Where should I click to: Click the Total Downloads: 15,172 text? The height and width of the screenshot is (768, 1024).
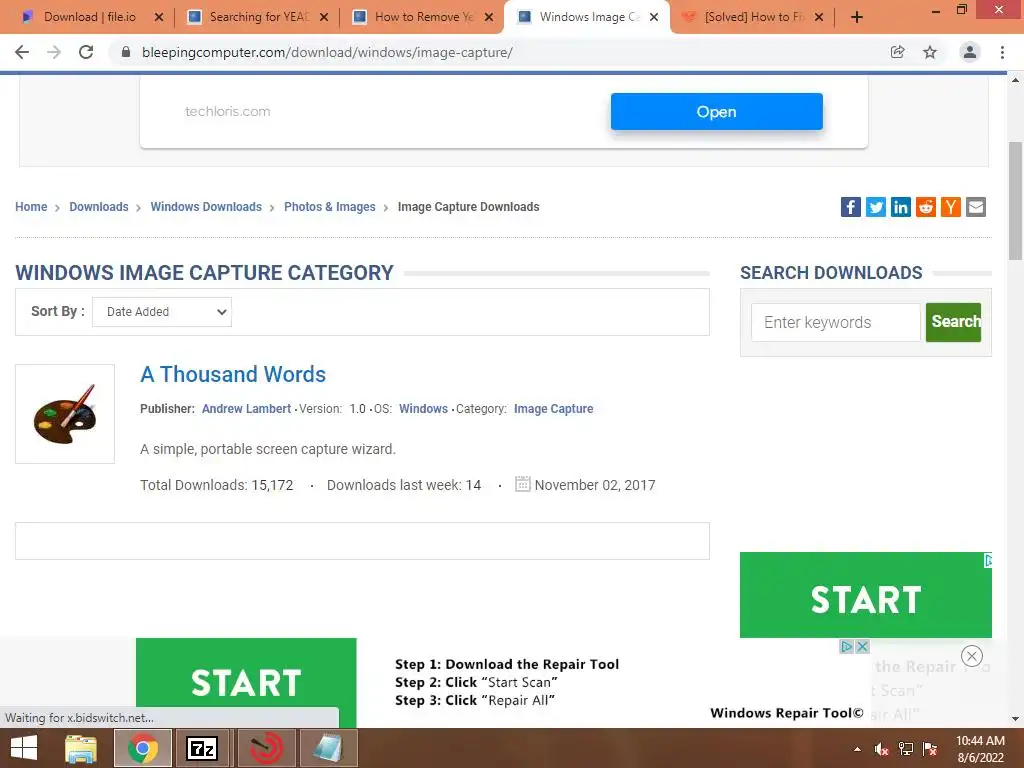pos(216,485)
